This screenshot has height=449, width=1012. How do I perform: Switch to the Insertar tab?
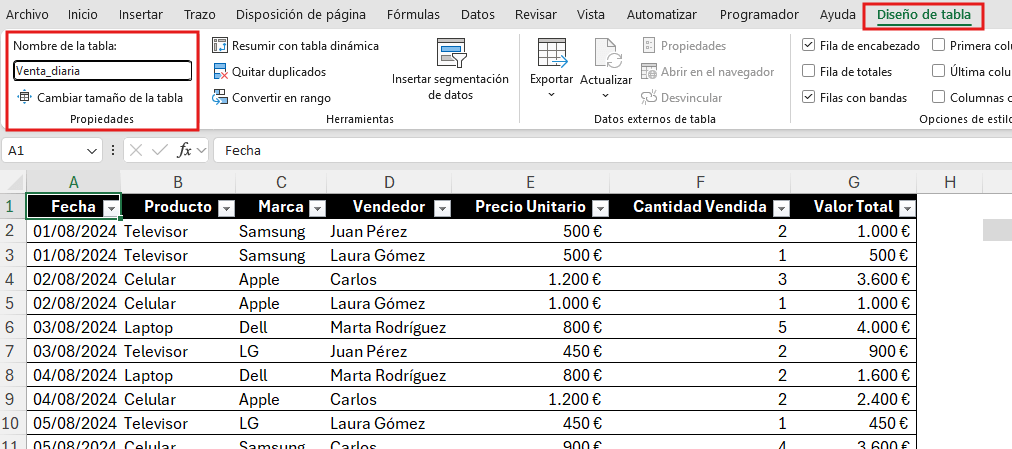[x=141, y=14]
